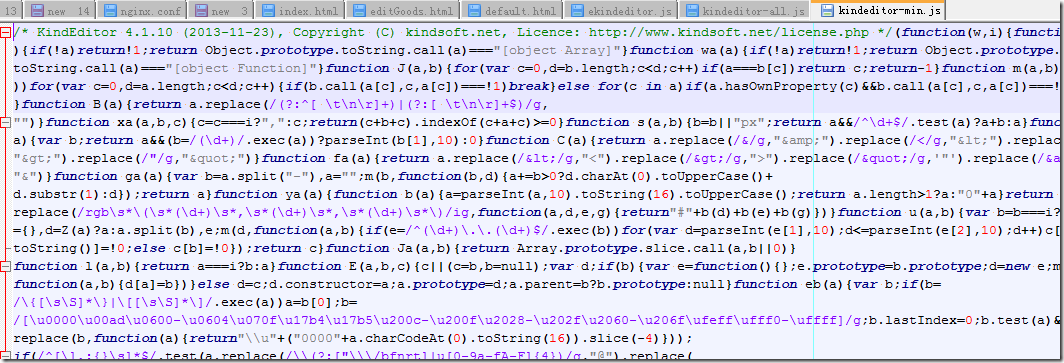Open the 'new 14' tab
Viewport: 1064px width, 363px height.
[59, 11]
